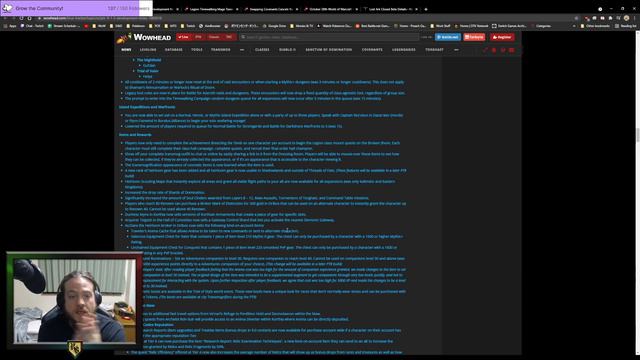640x360 pixels.
Task: Open the Movies & TV bookmark folder
Action: (302, 26)
